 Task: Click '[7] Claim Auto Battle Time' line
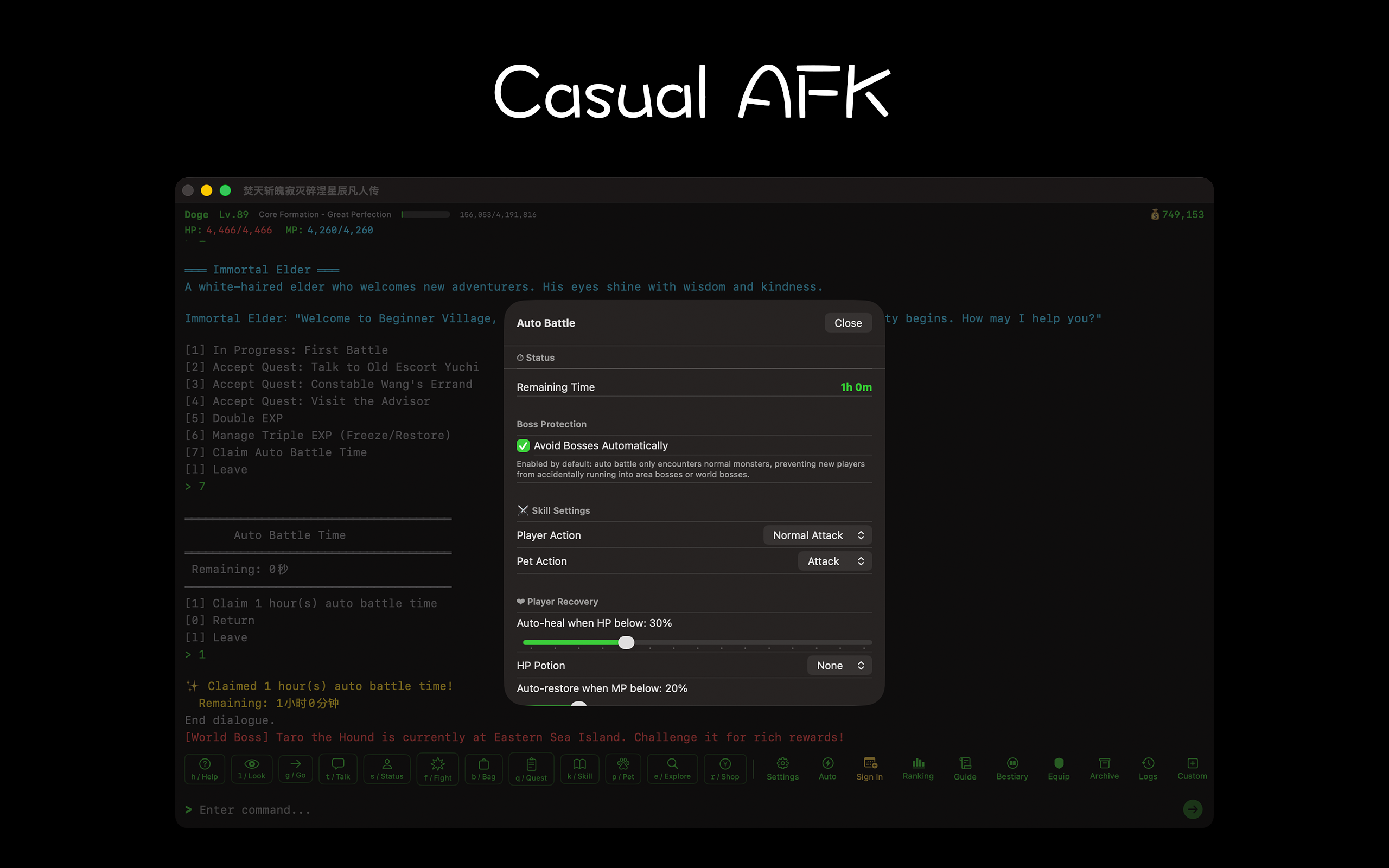pos(276,452)
